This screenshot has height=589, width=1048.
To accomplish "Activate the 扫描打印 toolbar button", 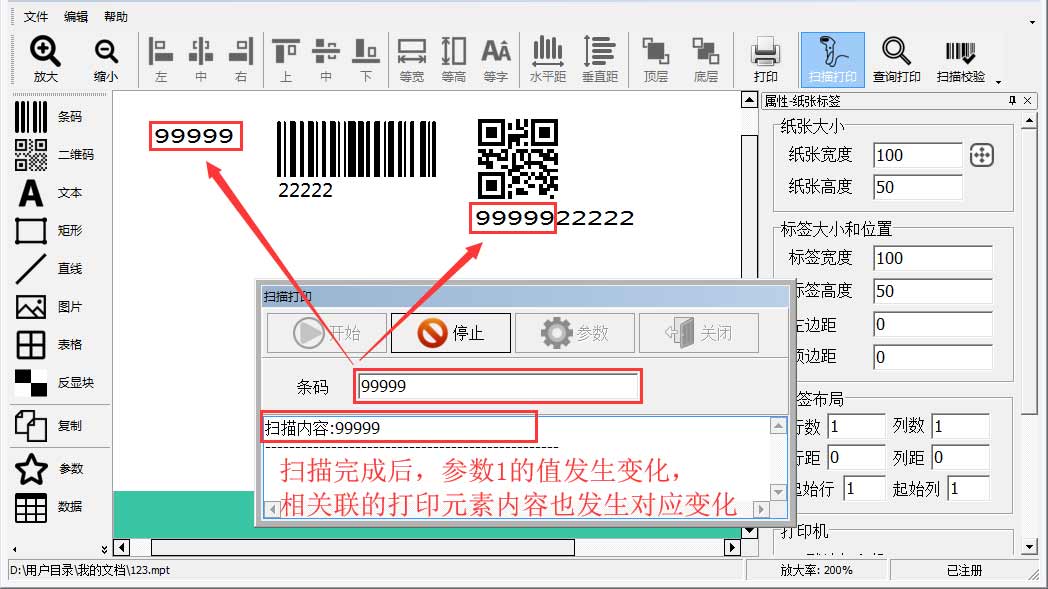I will pyautogui.click(x=832, y=58).
